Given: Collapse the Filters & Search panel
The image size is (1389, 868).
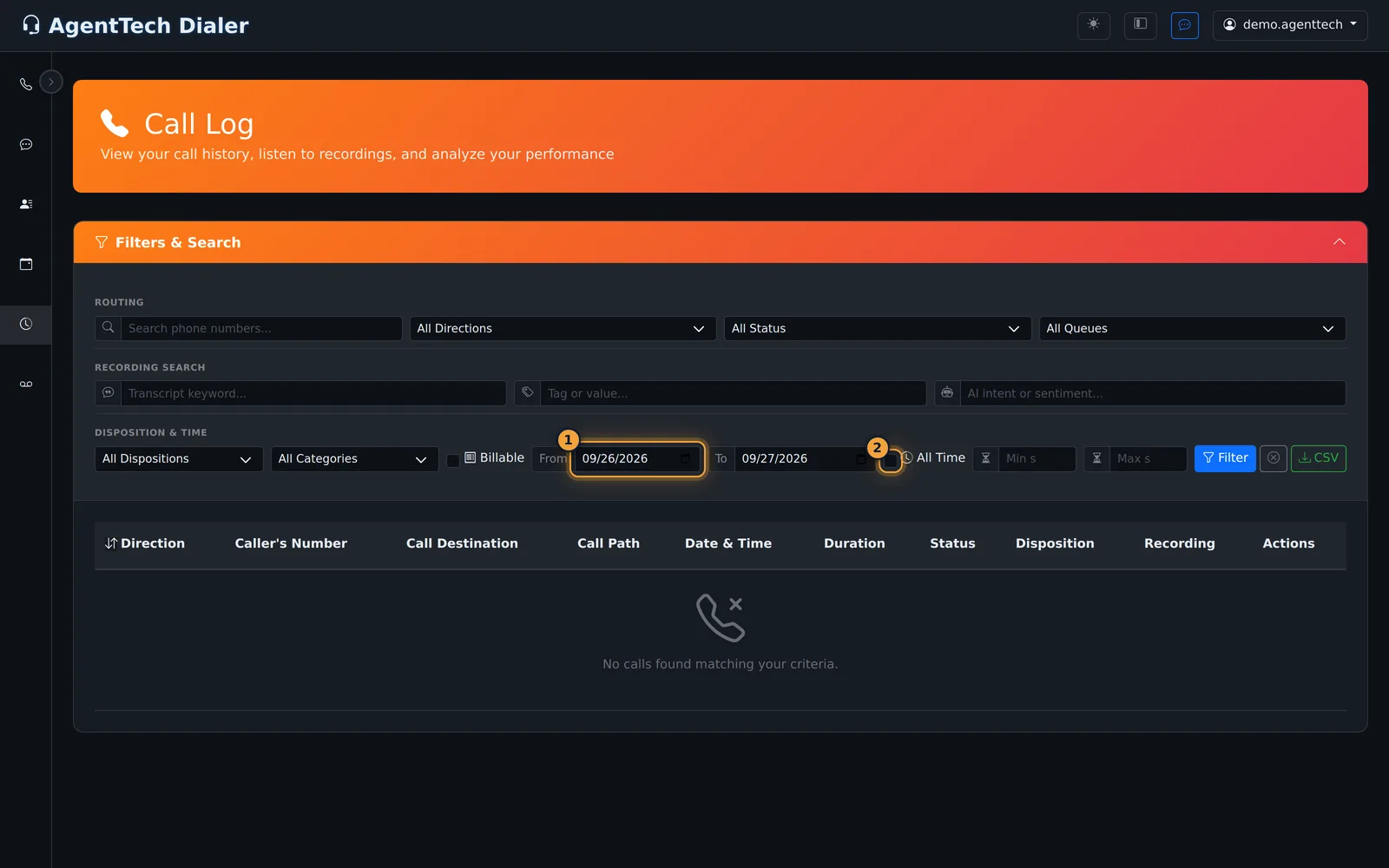Looking at the screenshot, I should [1340, 242].
